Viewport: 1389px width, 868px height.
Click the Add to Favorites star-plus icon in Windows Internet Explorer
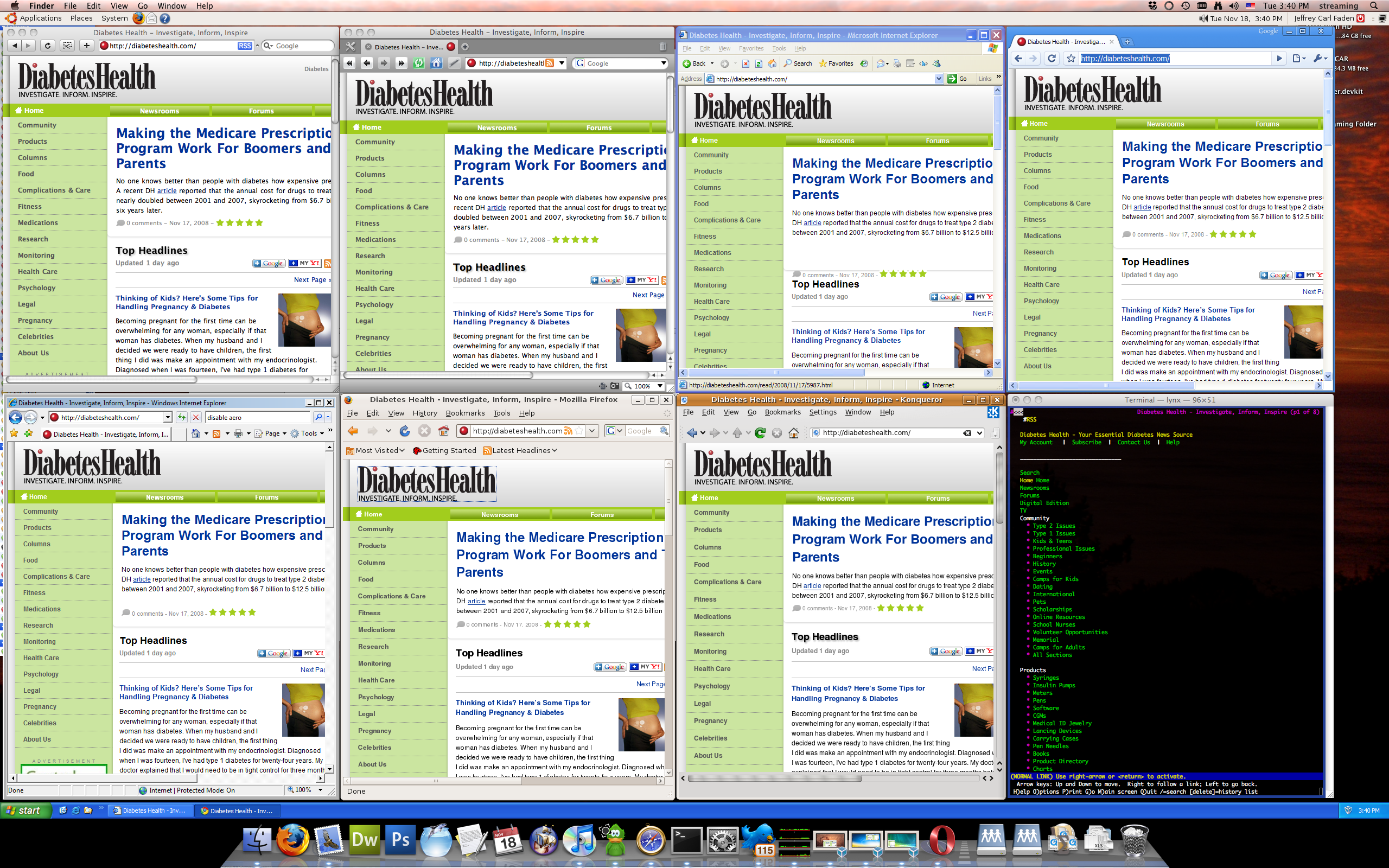click(28, 433)
